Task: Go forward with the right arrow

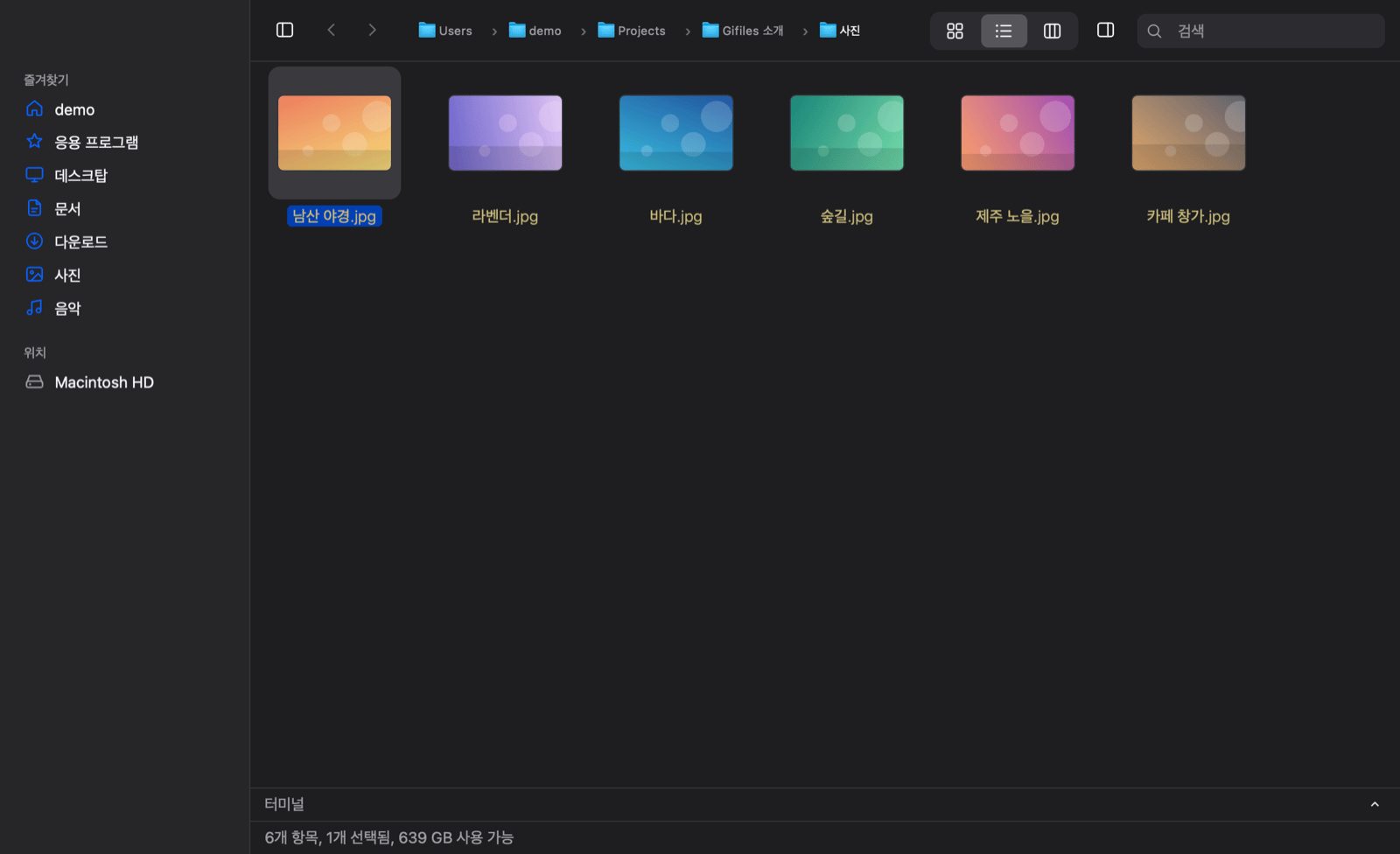Action: 372,31
